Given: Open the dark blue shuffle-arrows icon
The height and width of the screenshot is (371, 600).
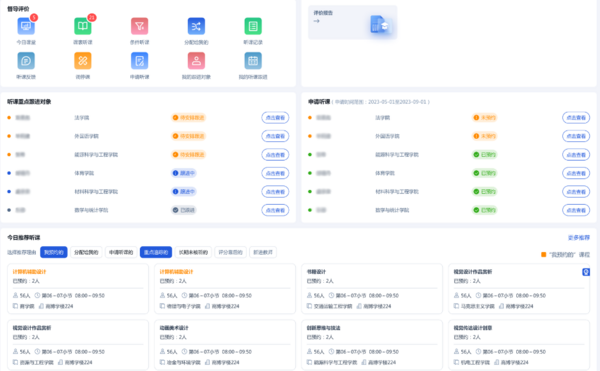Looking at the screenshot, I should click(x=196, y=26).
